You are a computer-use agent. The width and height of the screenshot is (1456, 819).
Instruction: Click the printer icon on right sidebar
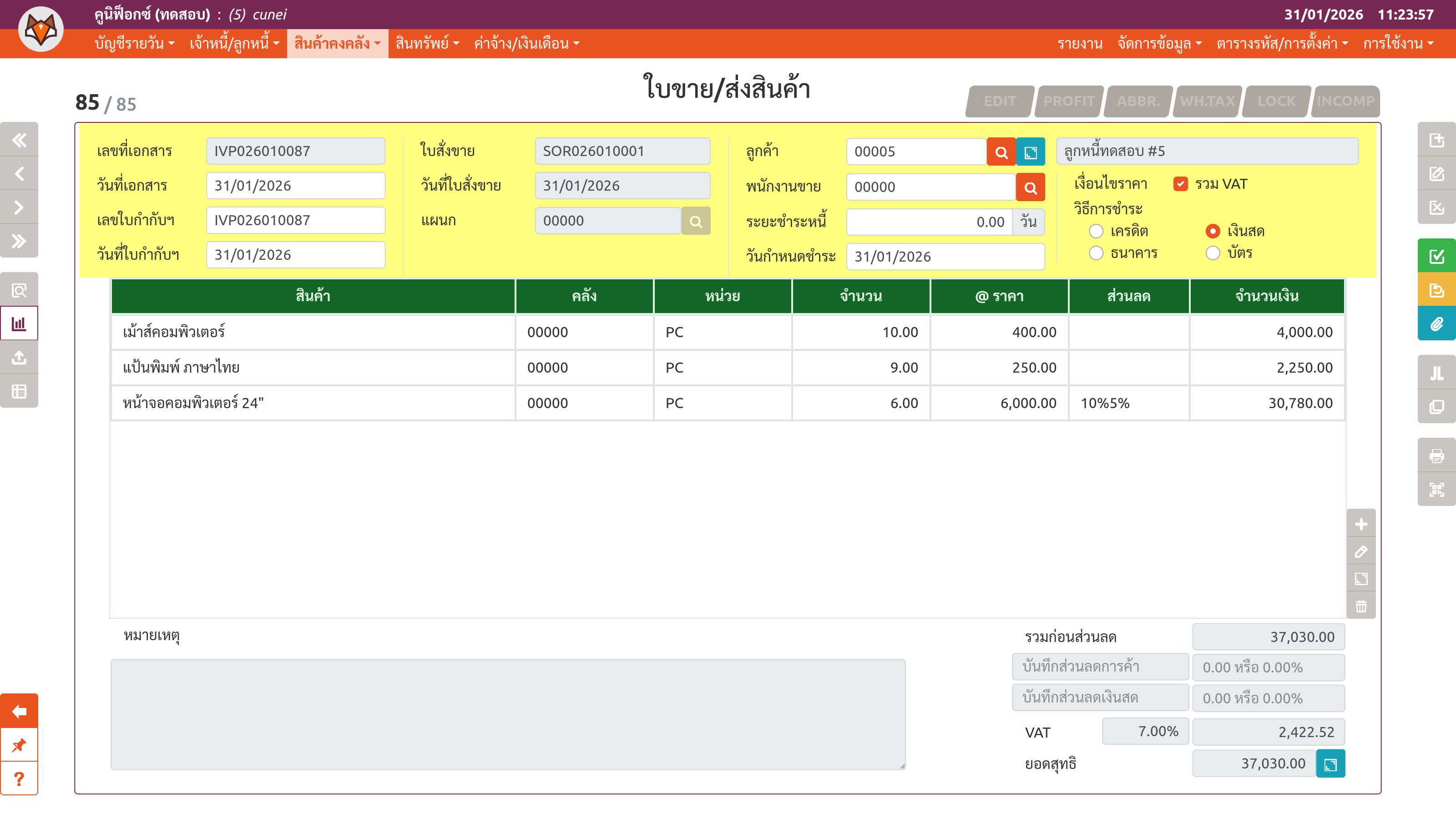coord(1436,455)
